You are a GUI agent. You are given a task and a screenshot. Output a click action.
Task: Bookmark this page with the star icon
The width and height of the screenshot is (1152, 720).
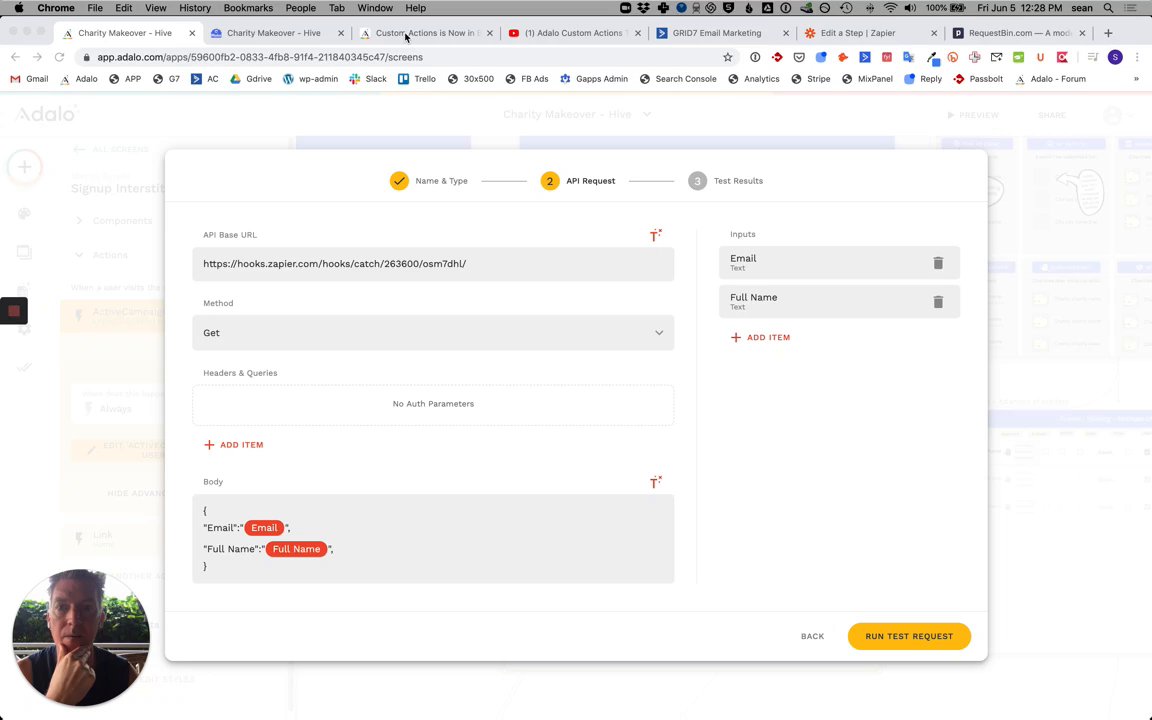727,57
